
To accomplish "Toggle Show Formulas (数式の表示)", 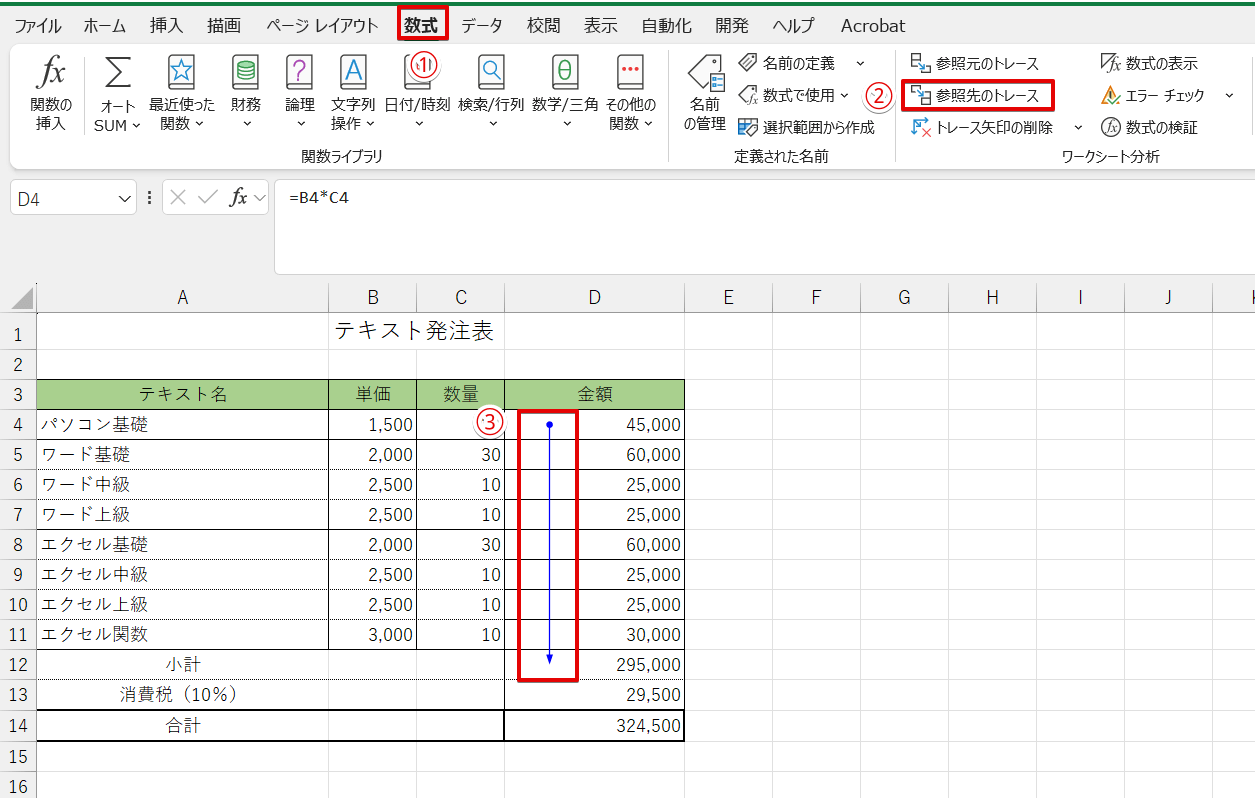I will click(1149, 63).
